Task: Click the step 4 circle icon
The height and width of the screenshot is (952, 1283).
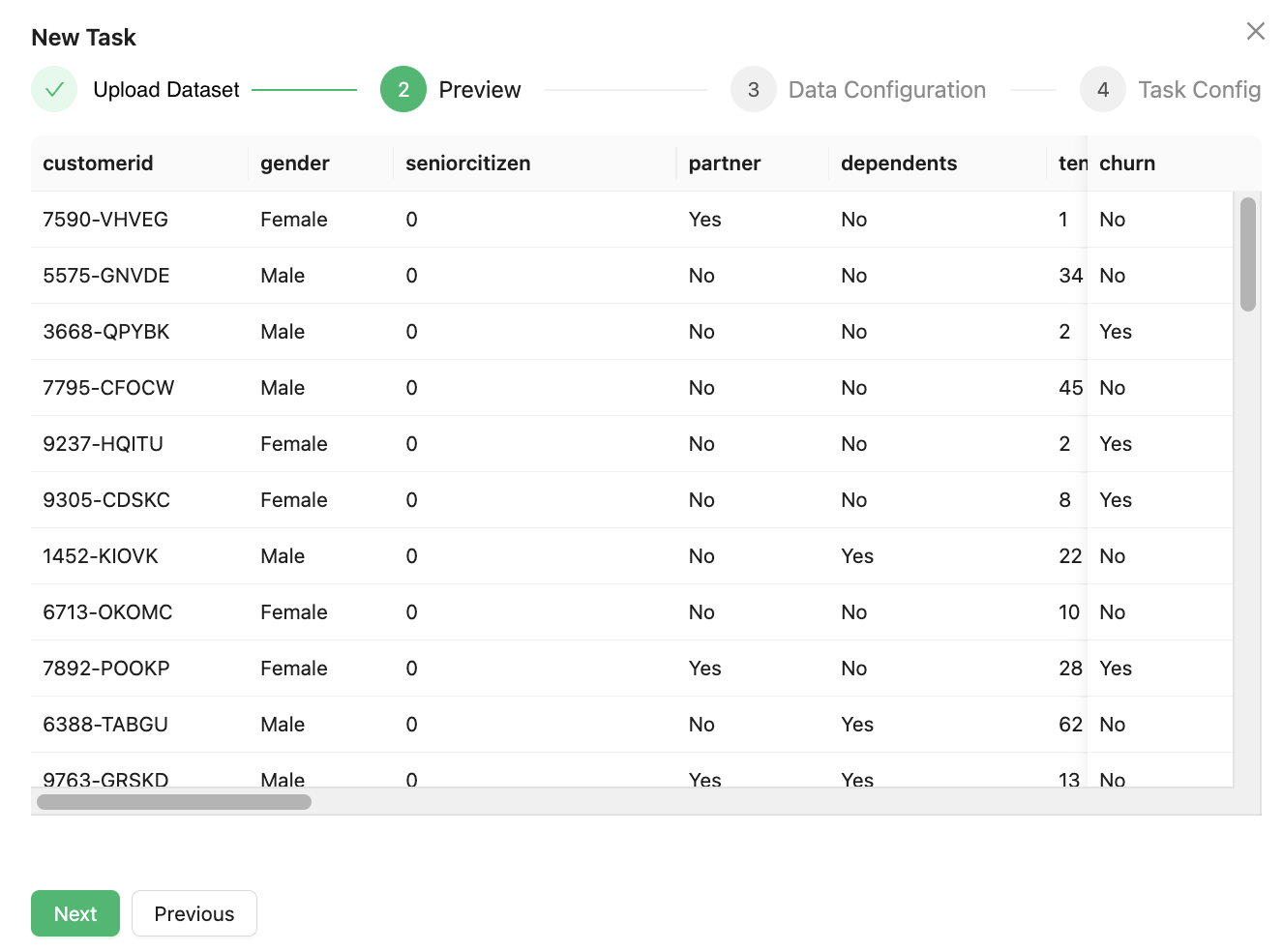Action: [x=1102, y=90]
